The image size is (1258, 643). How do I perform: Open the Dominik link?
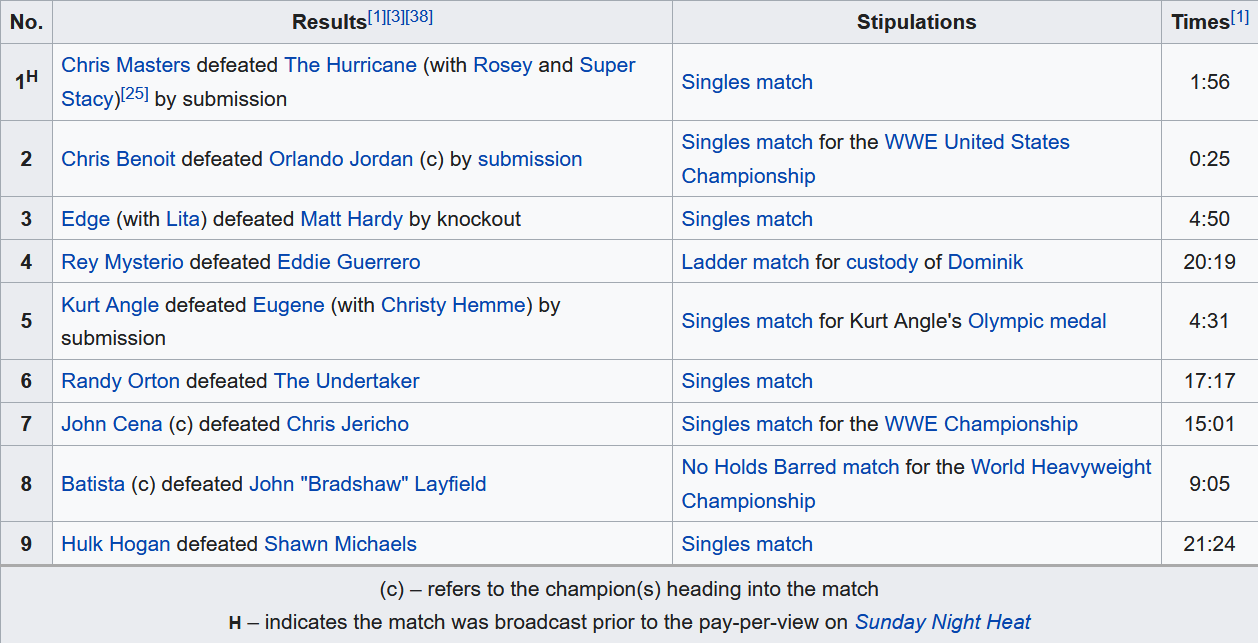pos(985,262)
